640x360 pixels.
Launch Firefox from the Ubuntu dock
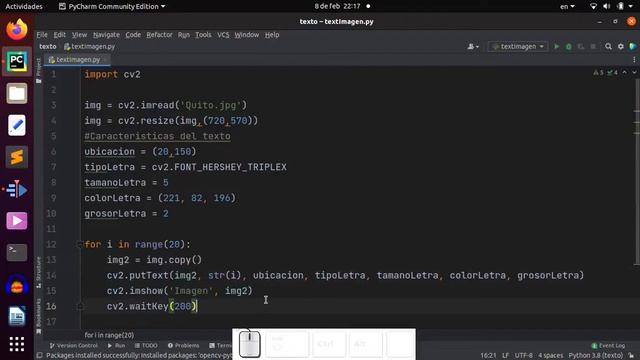click(17, 30)
